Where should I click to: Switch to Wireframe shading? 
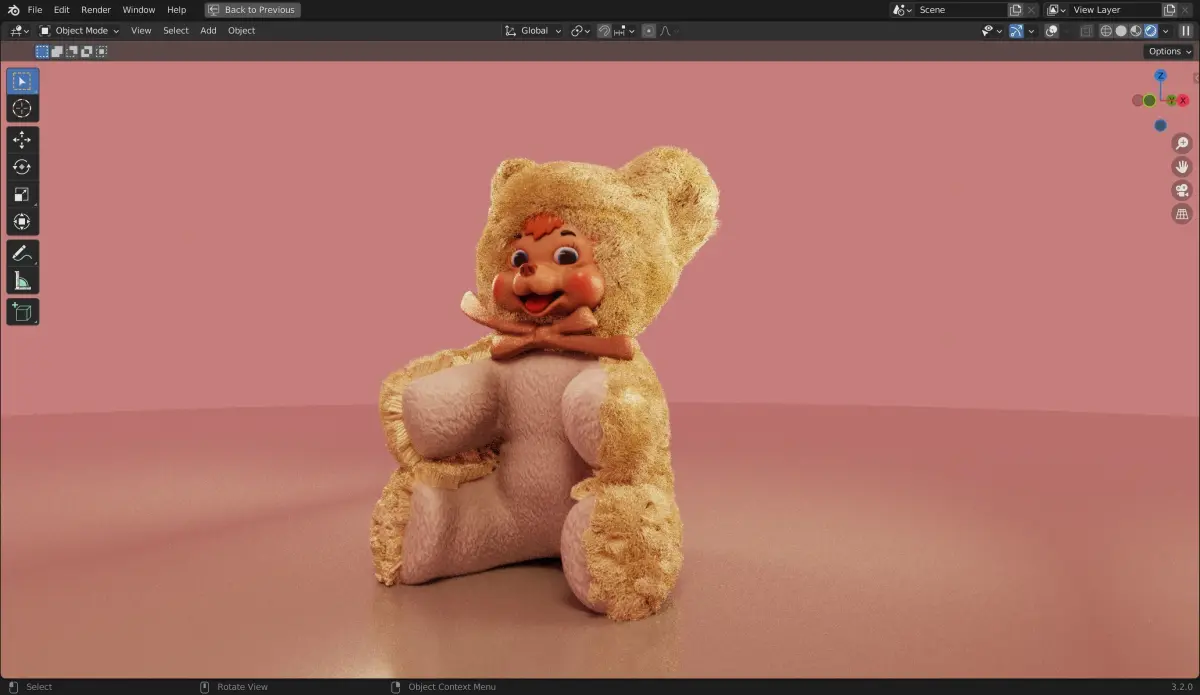pos(1106,31)
